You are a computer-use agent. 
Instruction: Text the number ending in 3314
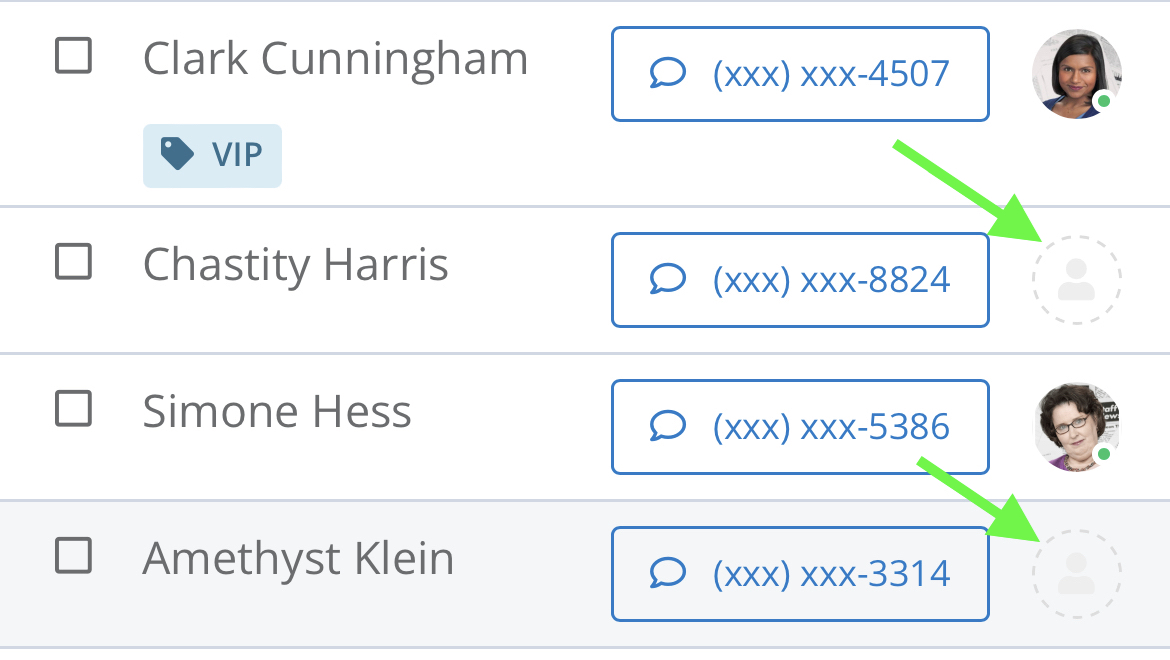800,574
